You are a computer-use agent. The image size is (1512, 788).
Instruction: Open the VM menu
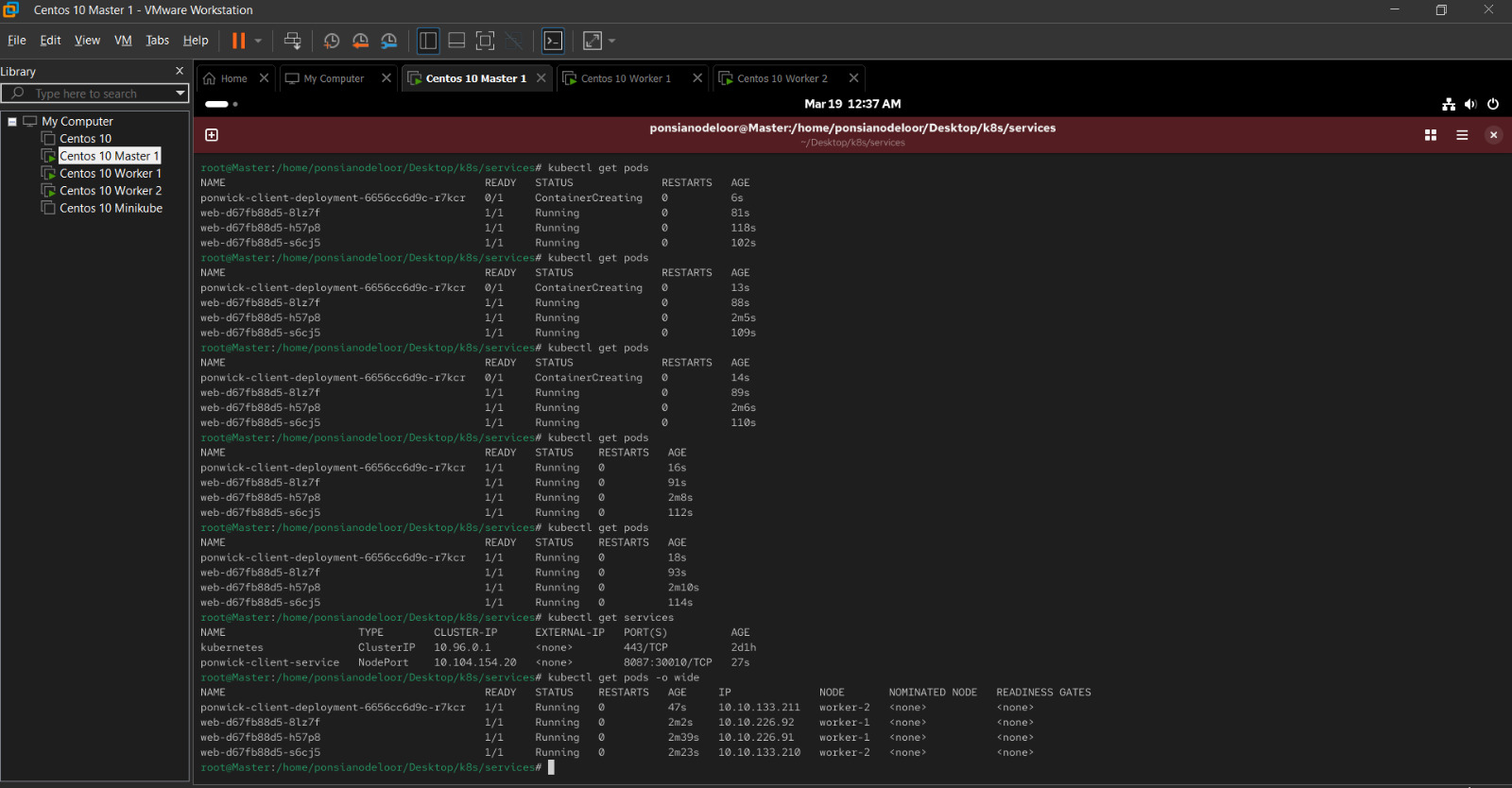[123, 41]
